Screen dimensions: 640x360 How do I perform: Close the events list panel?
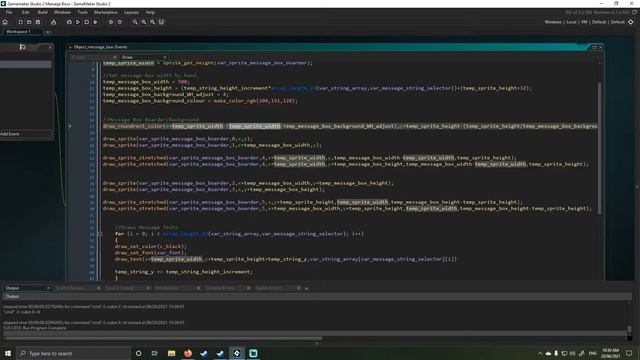point(50,47)
